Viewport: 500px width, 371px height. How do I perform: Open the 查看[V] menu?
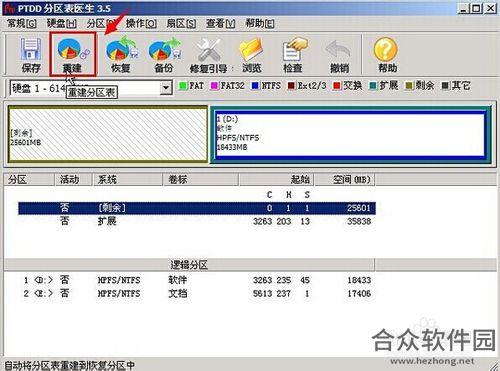220,23
